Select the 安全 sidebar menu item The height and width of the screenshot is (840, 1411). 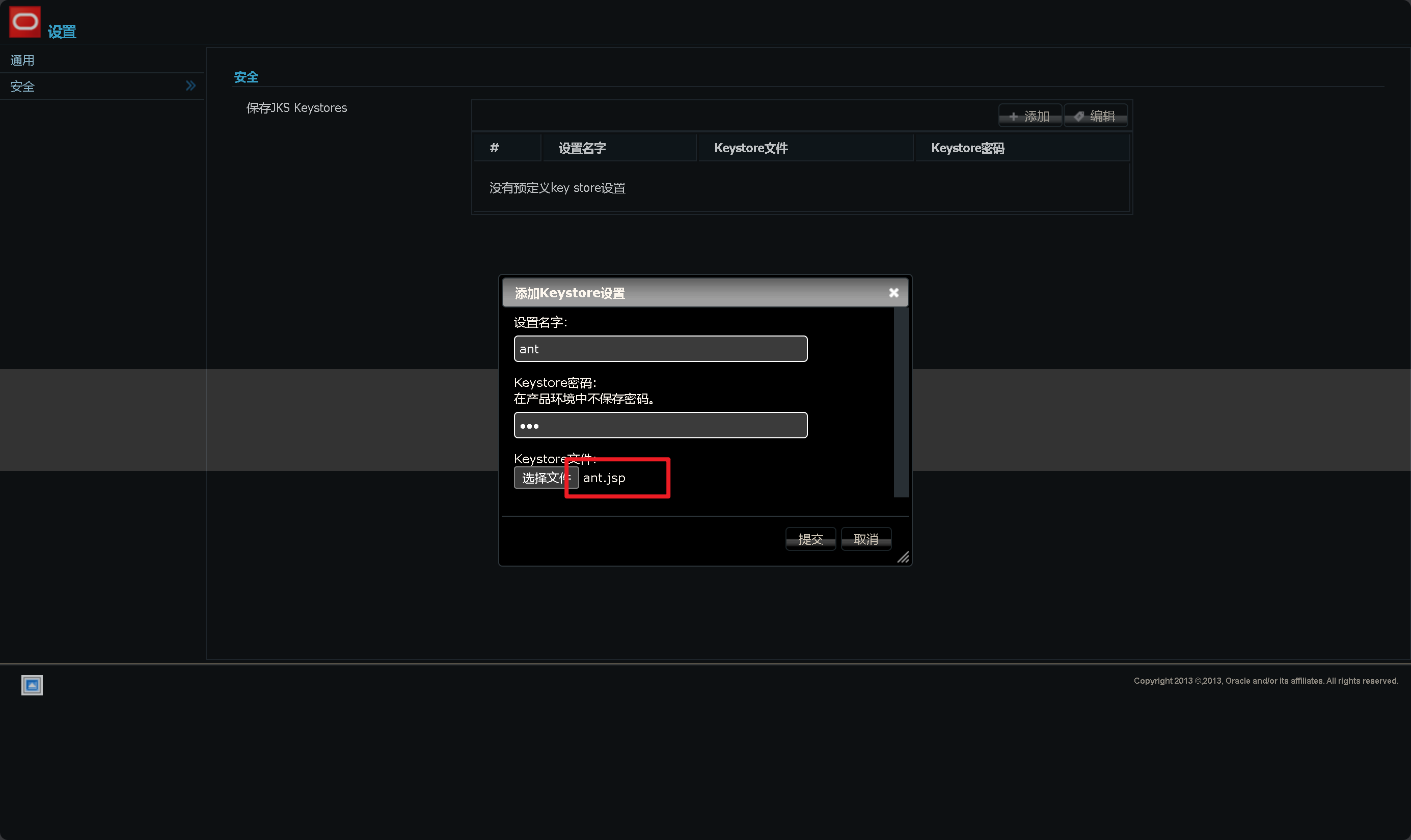pos(22,87)
